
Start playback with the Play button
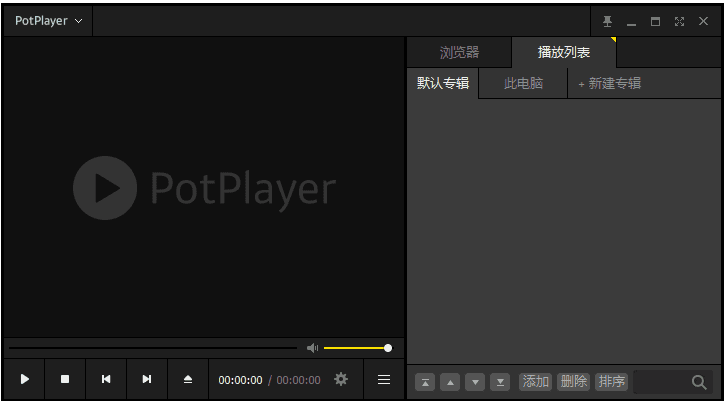tap(24, 379)
